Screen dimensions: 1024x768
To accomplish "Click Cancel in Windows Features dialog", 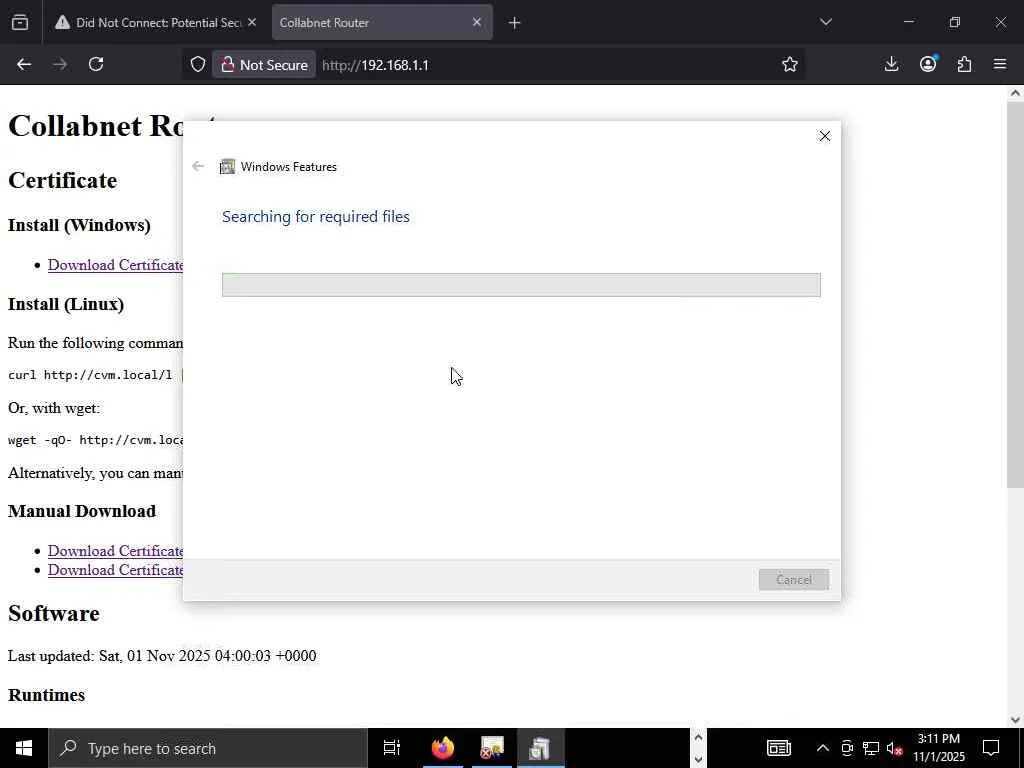I will pyautogui.click(x=793, y=580).
